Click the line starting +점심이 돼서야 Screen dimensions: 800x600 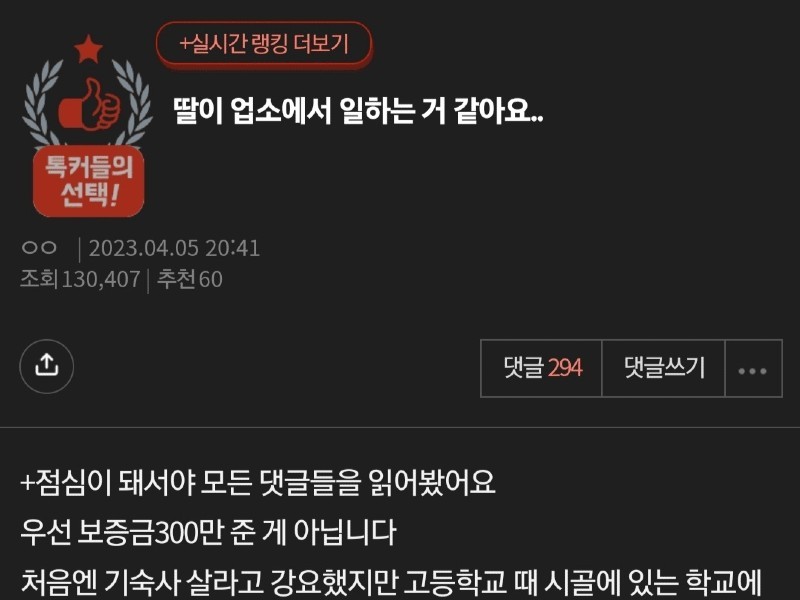point(258,481)
